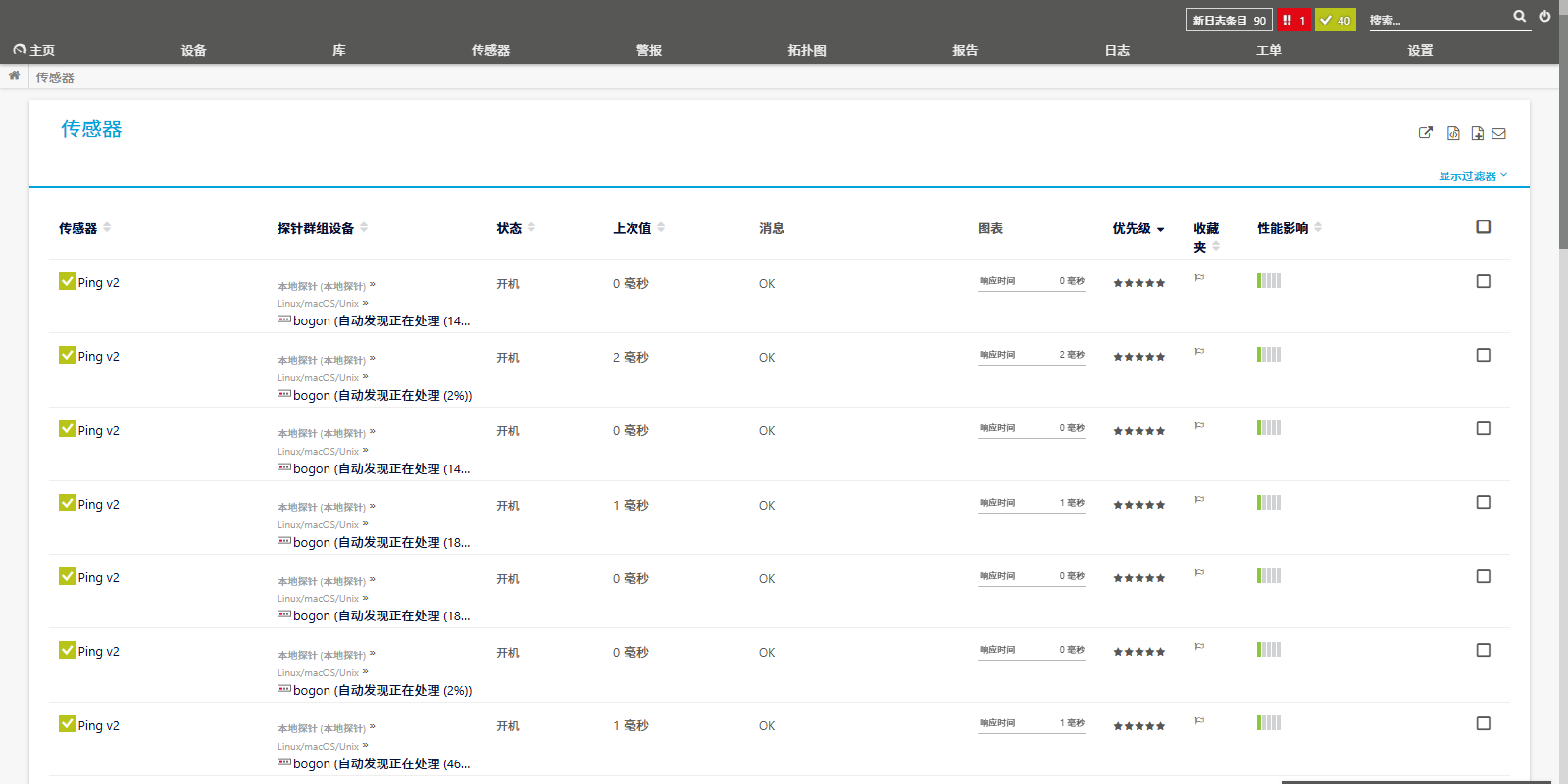Viewport: 1568px width, 784px height.
Task: Click favorite flag in first Ping v2 row
Action: click(1199, 279)
